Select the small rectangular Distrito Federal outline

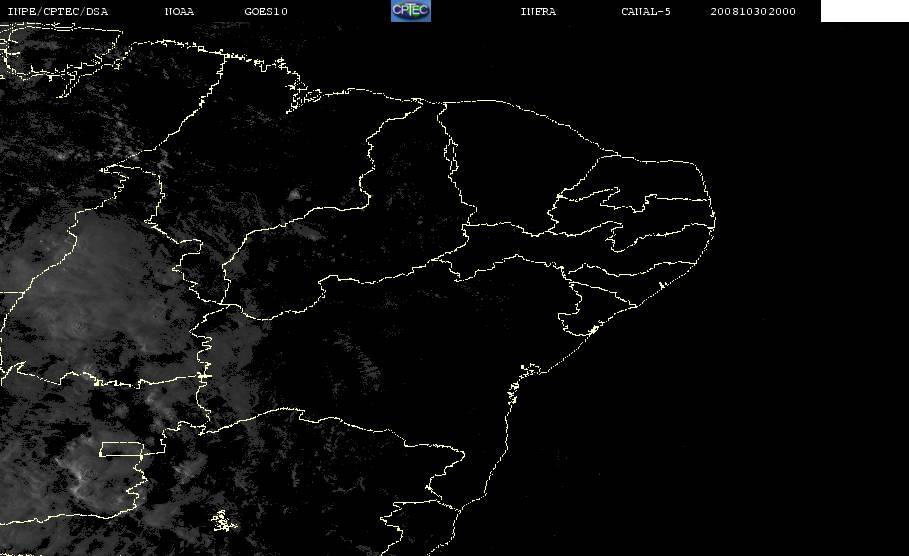click(x=122, y=449)
